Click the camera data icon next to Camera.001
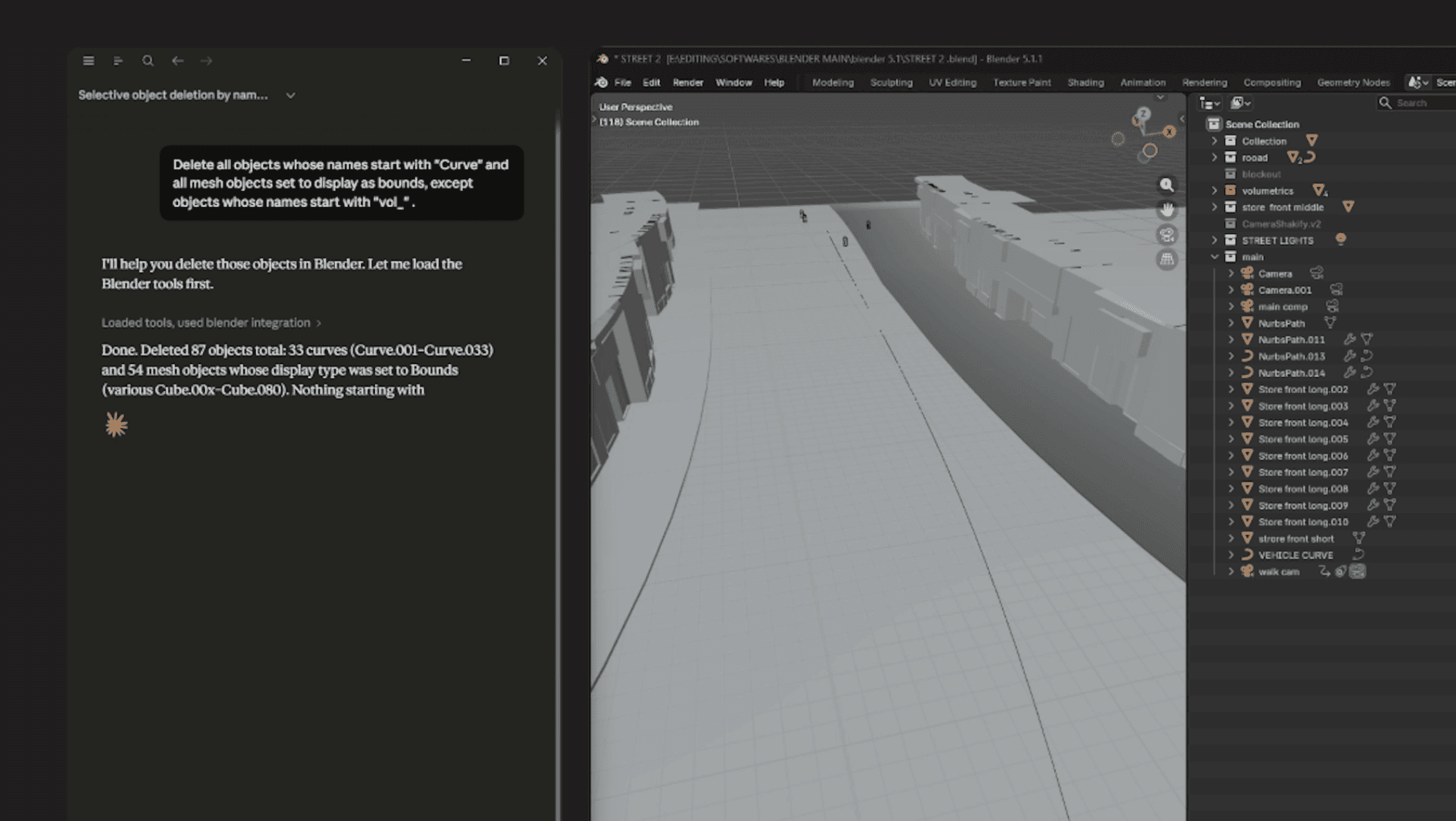 click(x=1336, y=290)
